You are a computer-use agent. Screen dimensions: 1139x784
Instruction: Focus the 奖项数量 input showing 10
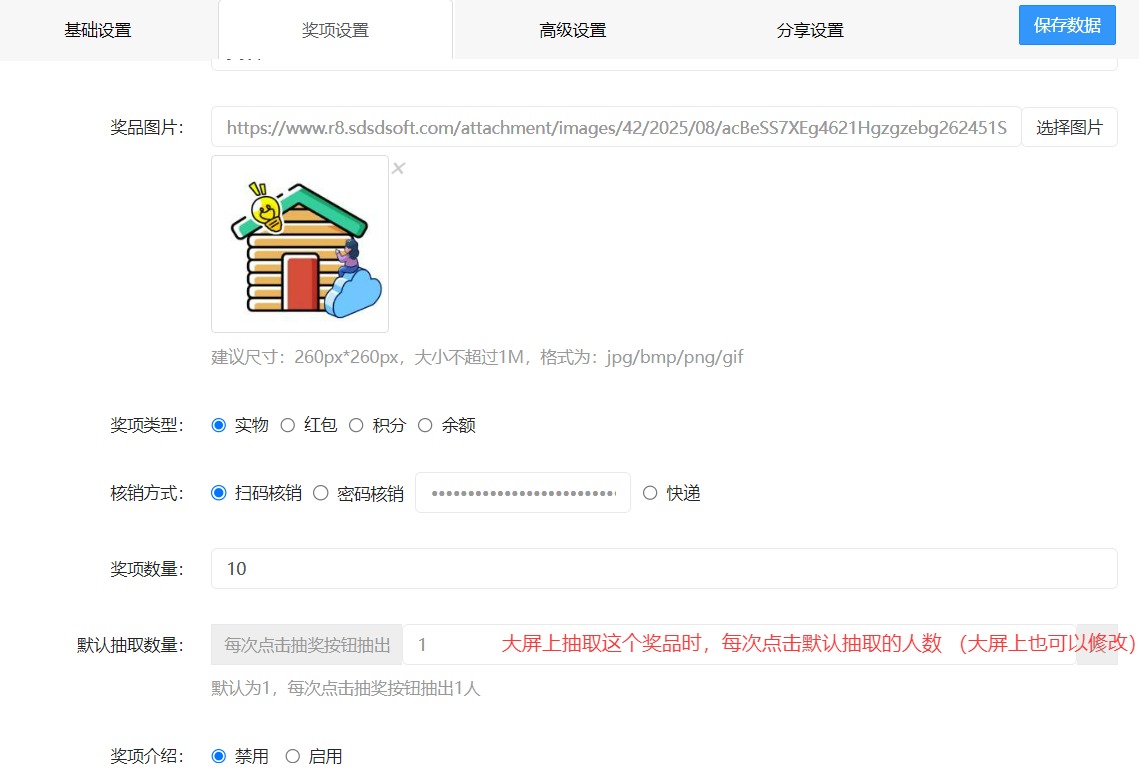[663, 568]
